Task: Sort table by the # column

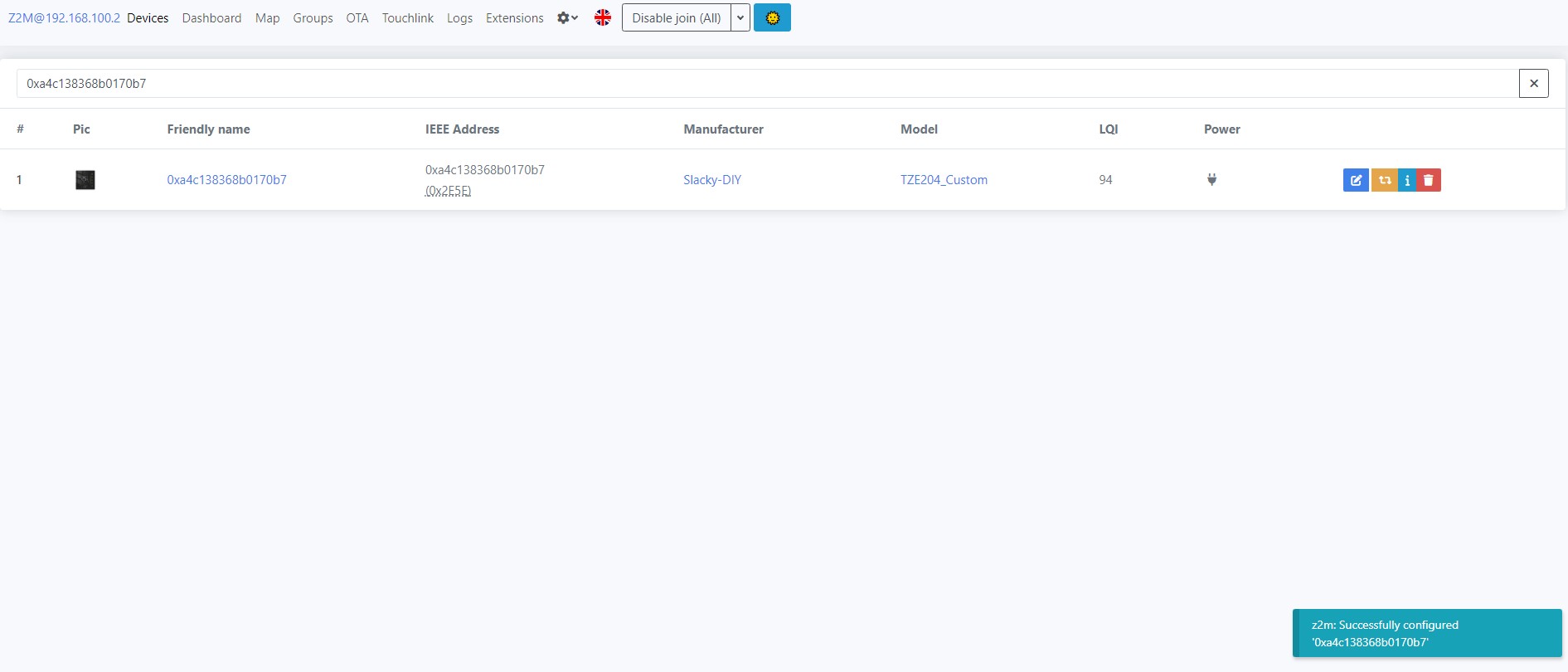Action: pyautogui.click(x=20, y=129)
